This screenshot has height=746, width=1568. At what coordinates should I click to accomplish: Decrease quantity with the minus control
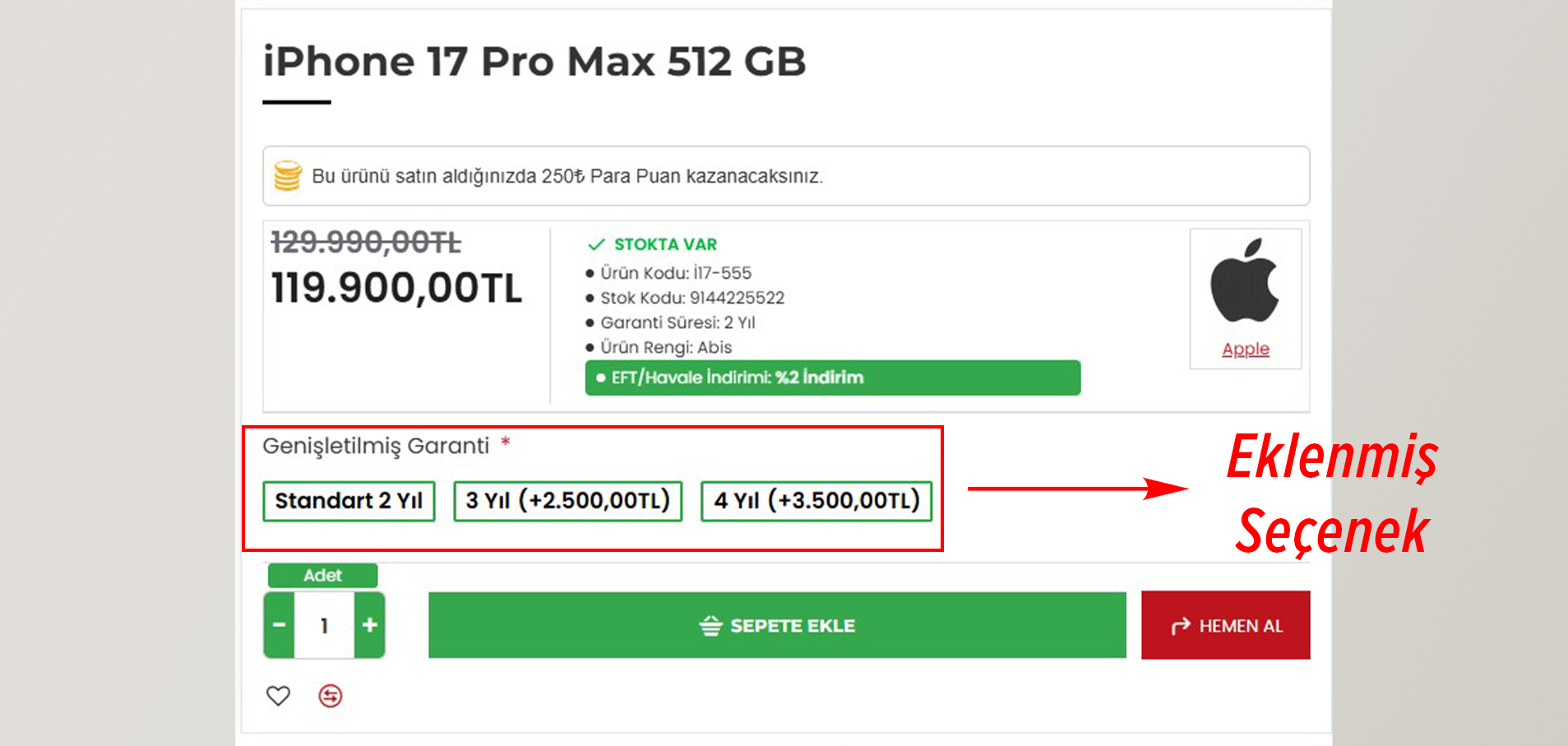278,625
